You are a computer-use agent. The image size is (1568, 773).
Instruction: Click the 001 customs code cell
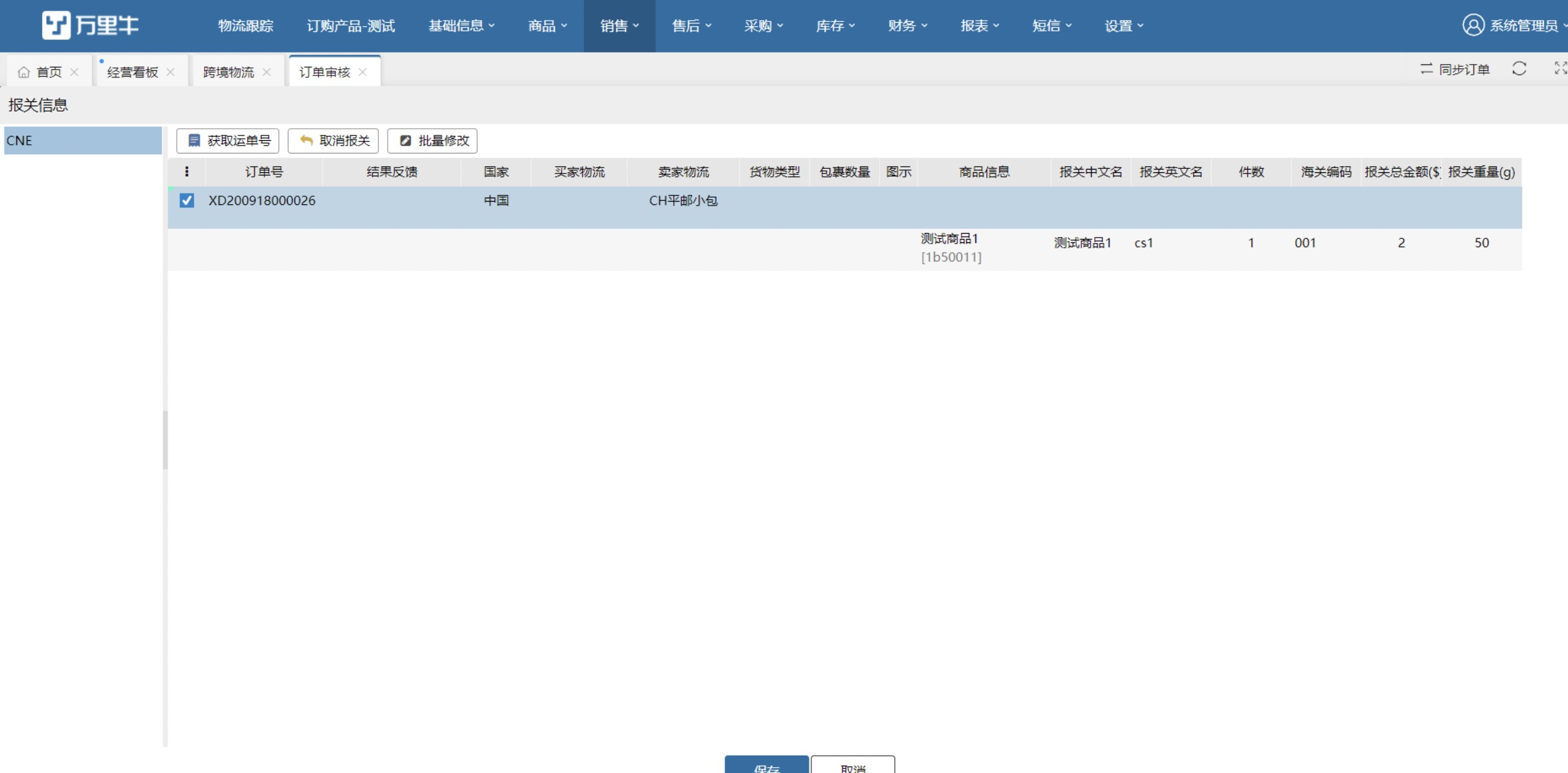tap(1305, 243)
